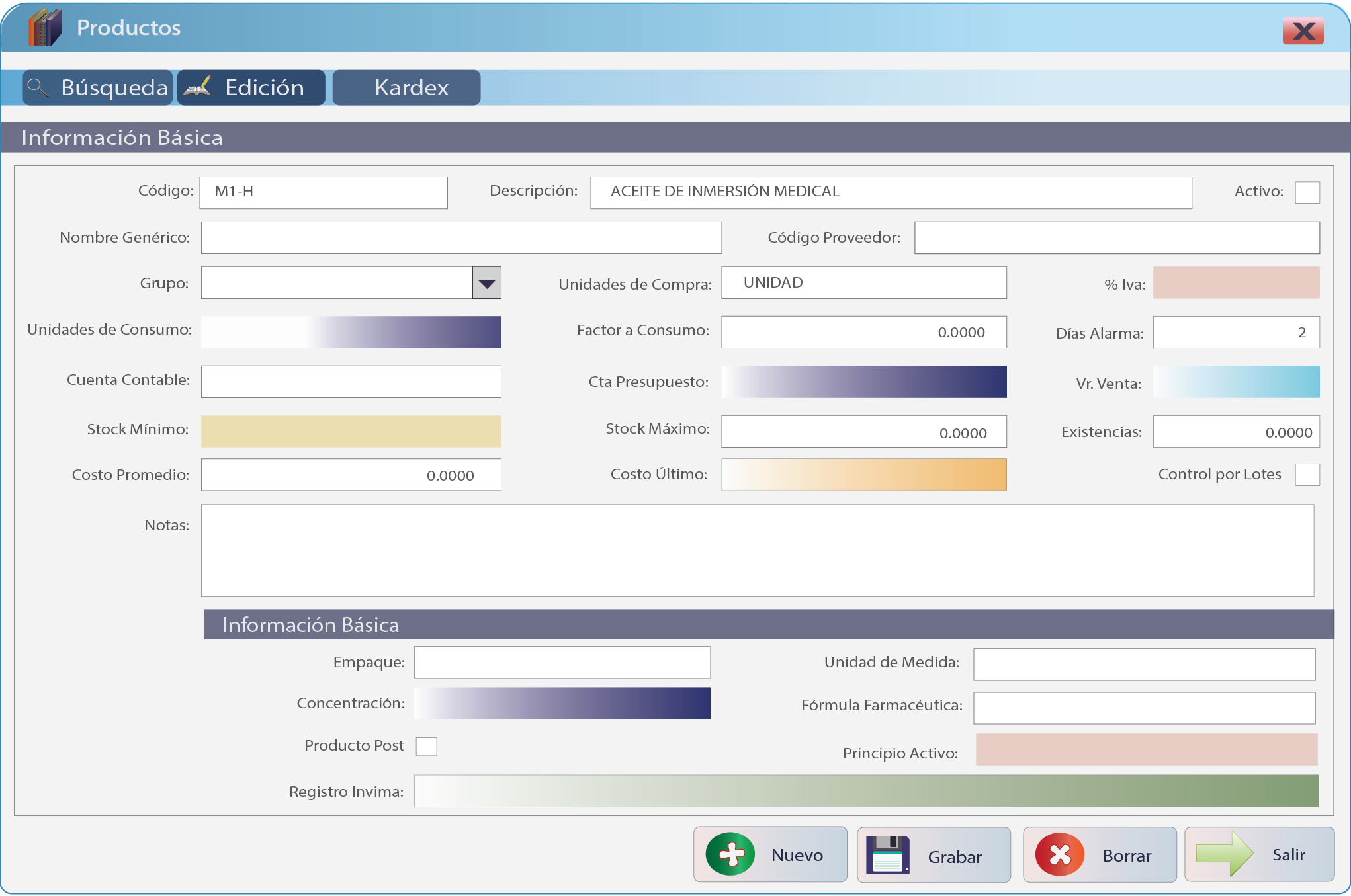This screenshot has width=1351, height=896.
Task: Click the red cross icon on Borrar
Action: 1059,854
